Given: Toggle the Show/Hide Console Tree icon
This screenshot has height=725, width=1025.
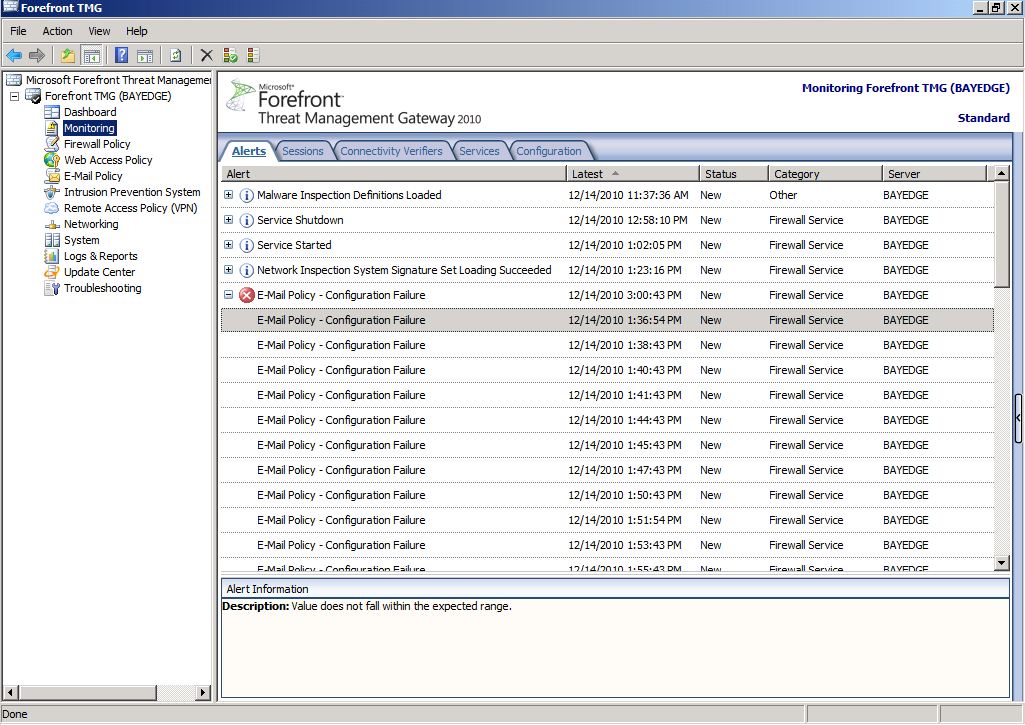Looking at the screenshot, I should tap(91, 56).
